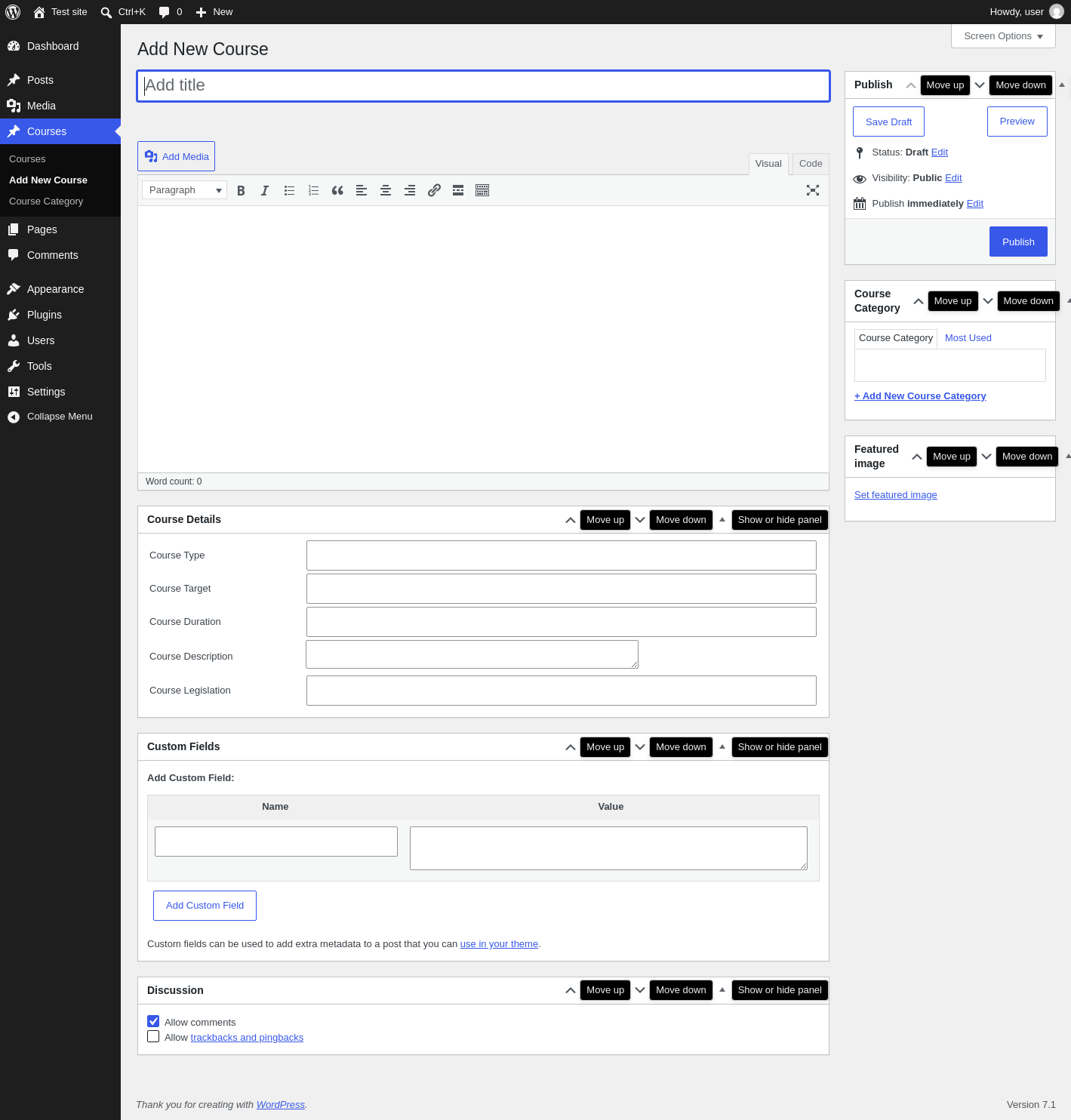Insert a numbered list
This screenshot has width=1071, height=1120.
[x=313, y=191]
